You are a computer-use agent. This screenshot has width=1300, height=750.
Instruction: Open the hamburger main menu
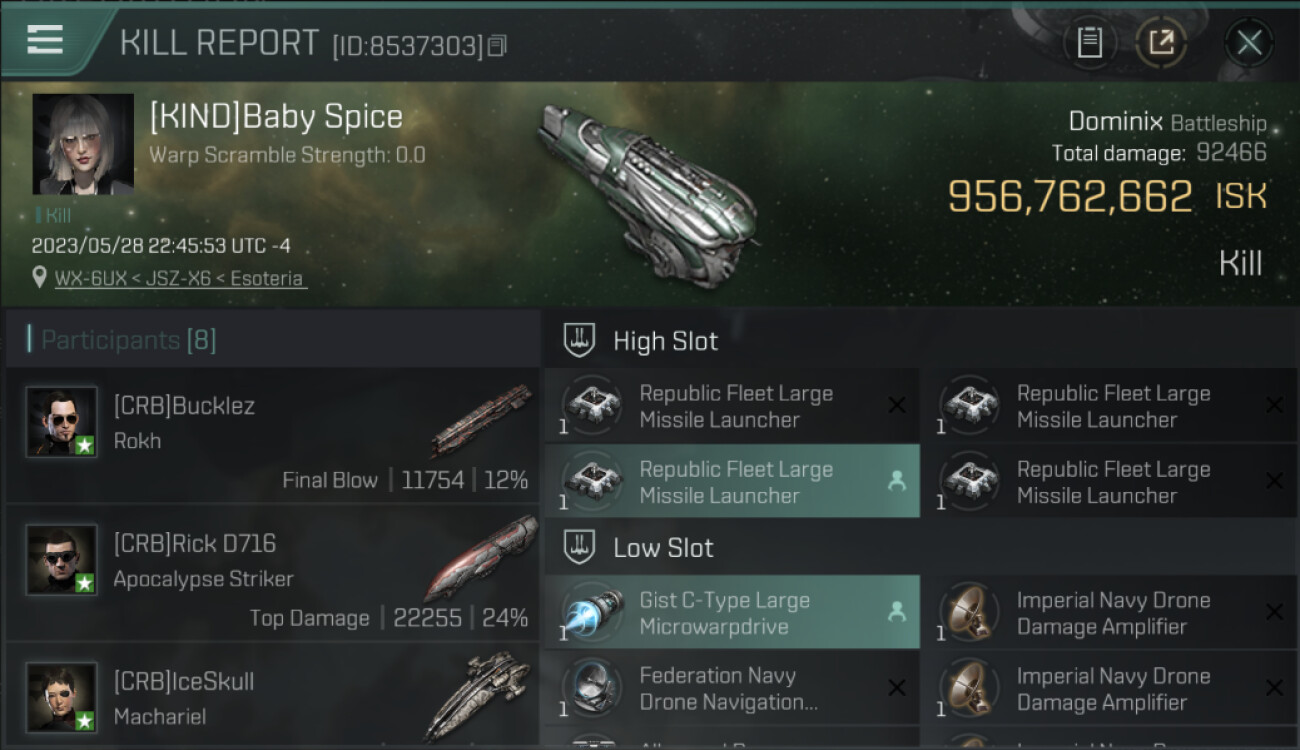[45, 40]
